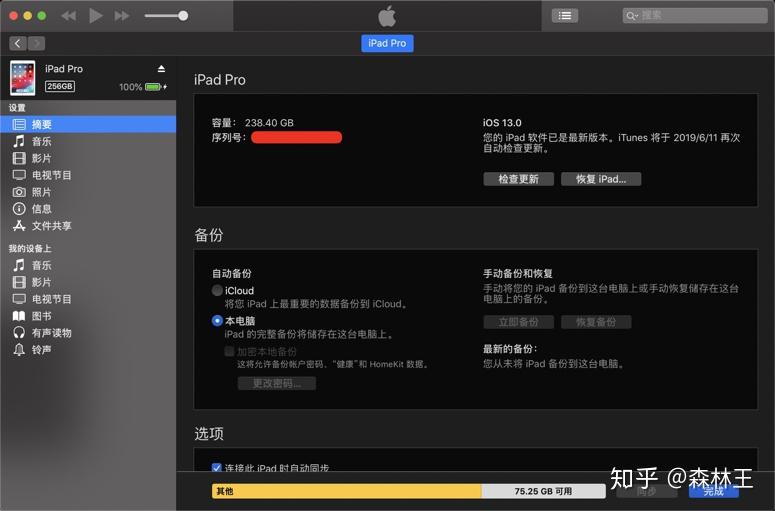Click the iOS 13.0 version label
Image resolution: width=775 pixels, height=511 pixels.
pyautogui.click(x=502, y=123)
